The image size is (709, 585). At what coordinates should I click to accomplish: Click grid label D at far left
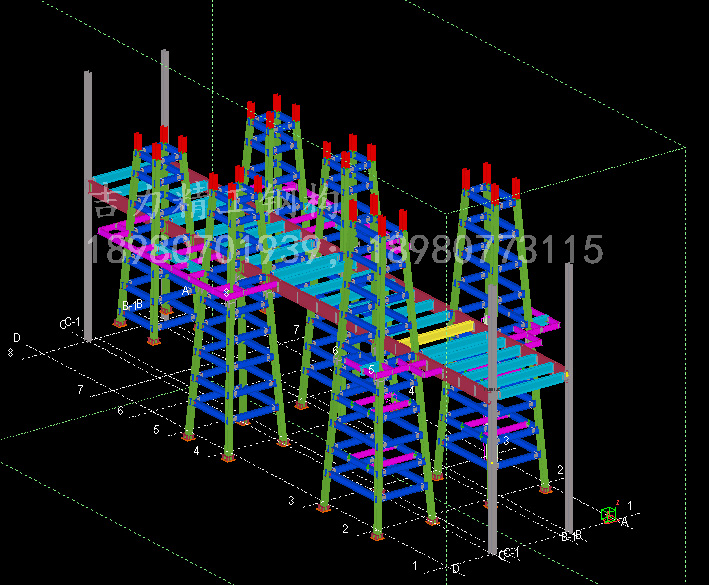pos(16,338)
